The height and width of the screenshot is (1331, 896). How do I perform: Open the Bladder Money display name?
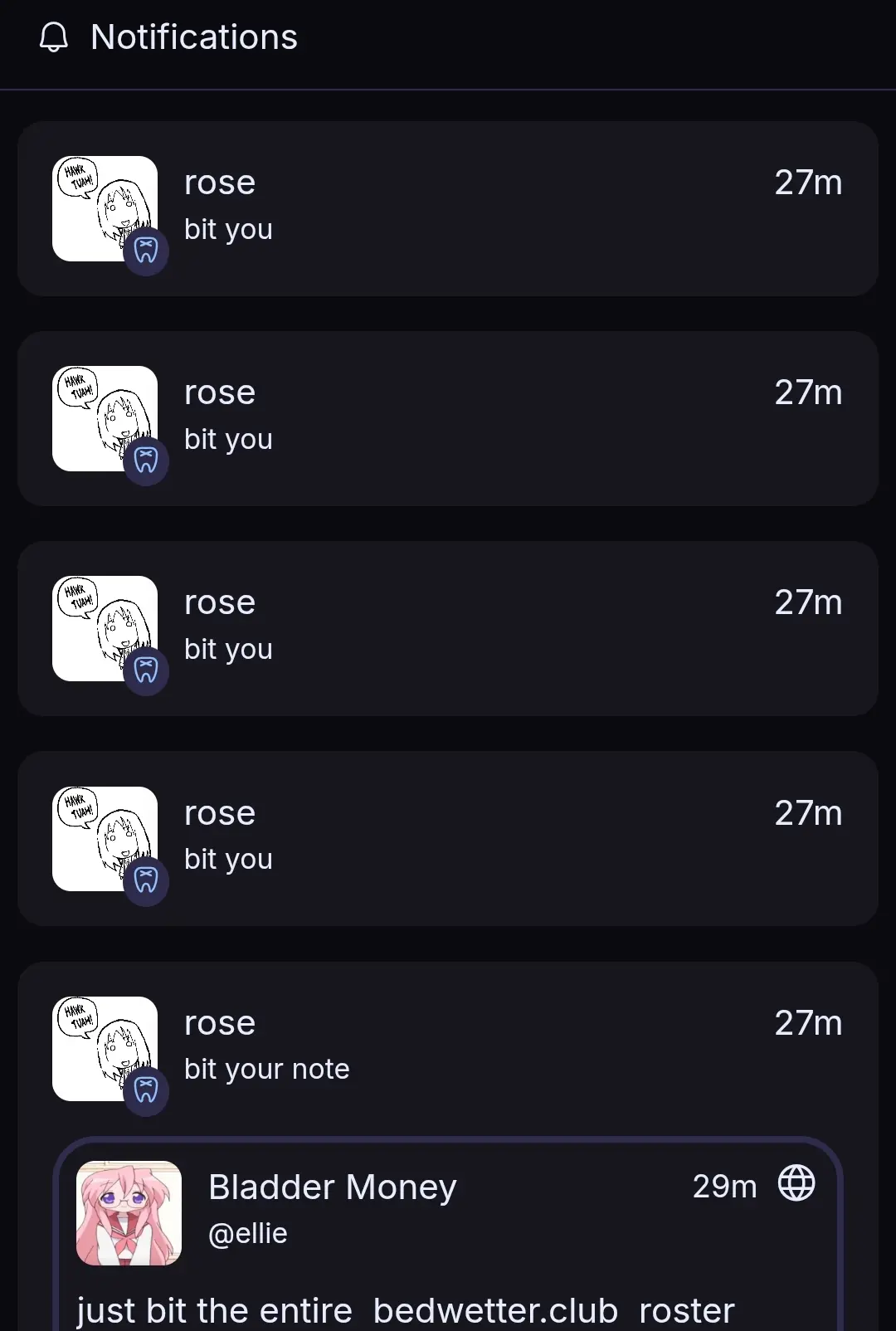coord(332,1187)
